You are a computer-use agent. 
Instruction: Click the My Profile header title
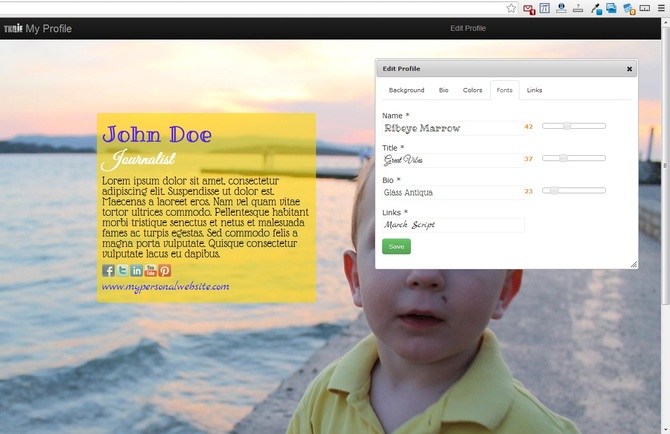[48, 29]
